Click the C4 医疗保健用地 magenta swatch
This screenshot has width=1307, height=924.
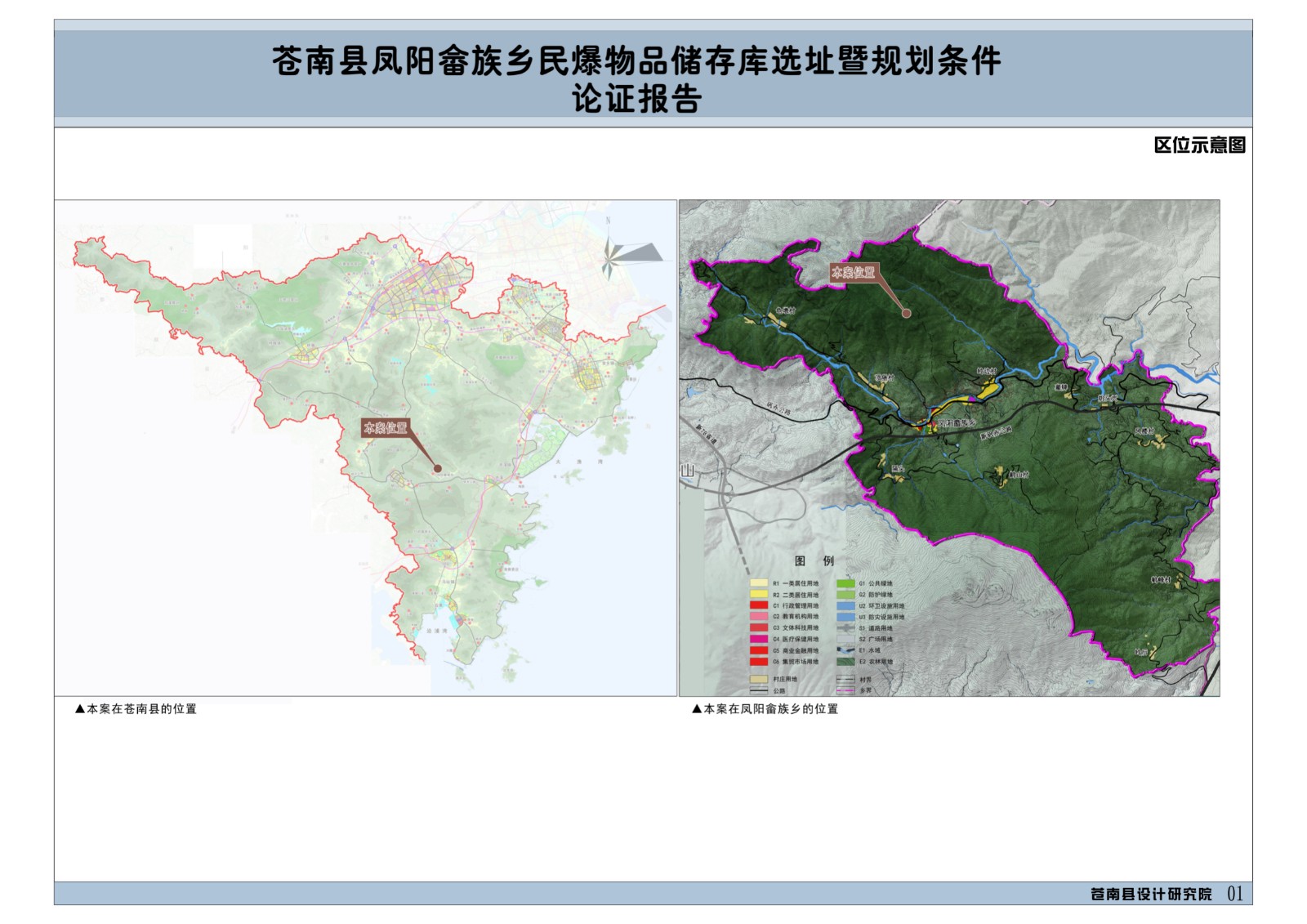coord(759,639)
